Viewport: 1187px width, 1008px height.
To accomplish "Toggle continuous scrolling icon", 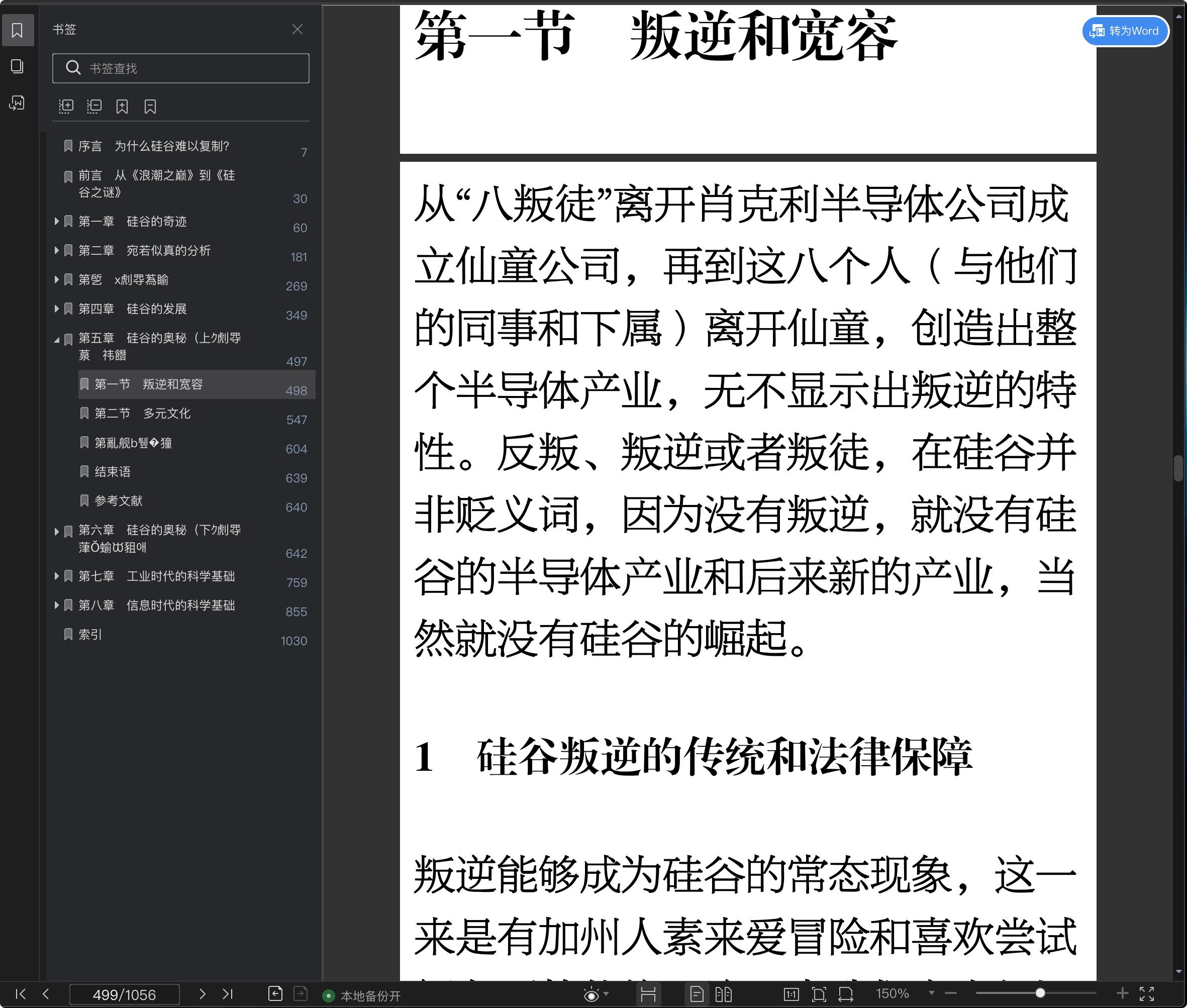I will coord(648,995).
